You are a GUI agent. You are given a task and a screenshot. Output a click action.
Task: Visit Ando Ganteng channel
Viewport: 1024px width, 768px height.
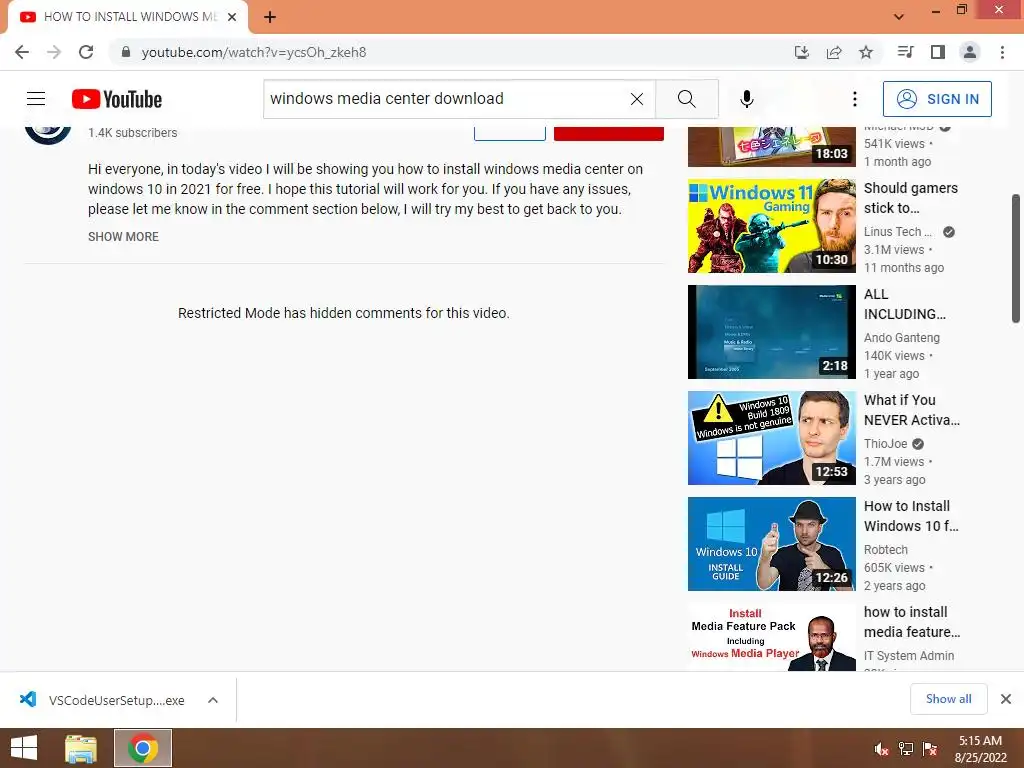pos(902,338)
